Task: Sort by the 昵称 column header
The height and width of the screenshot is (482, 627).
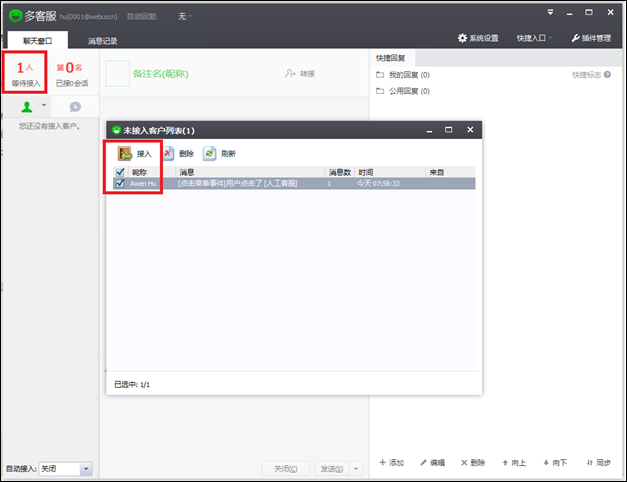Action: [152, 172]
